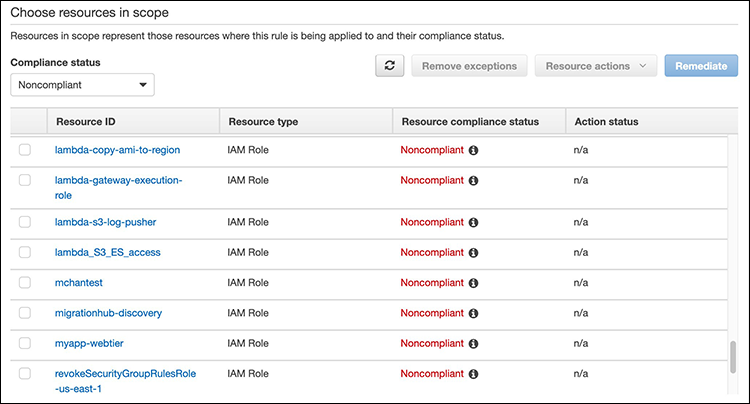Image resolution: width=750 pixels, height=404 pixels.
Task: Click info icon for lambda-s3-log-pusher status
Action: (x=473, y=222)
